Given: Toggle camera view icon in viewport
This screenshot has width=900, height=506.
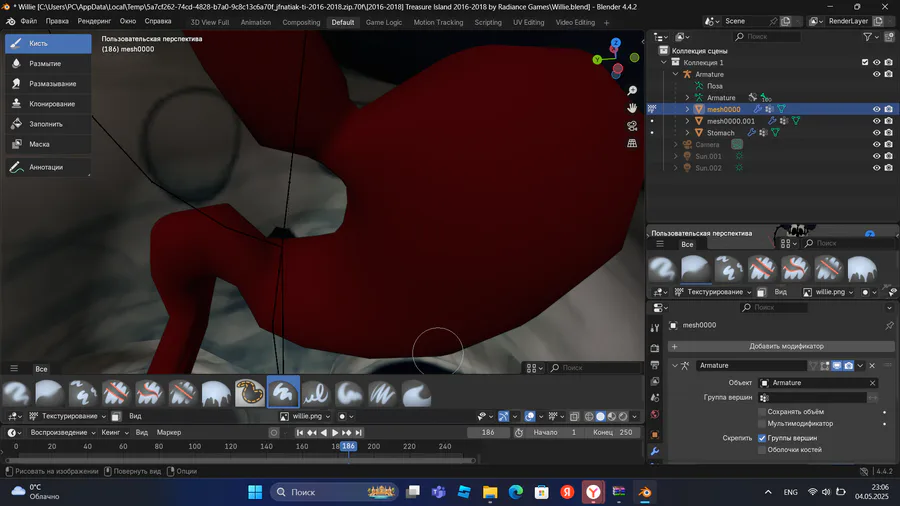Looking at the screenshot, I should pyautogui.click(x=632, y=126).
